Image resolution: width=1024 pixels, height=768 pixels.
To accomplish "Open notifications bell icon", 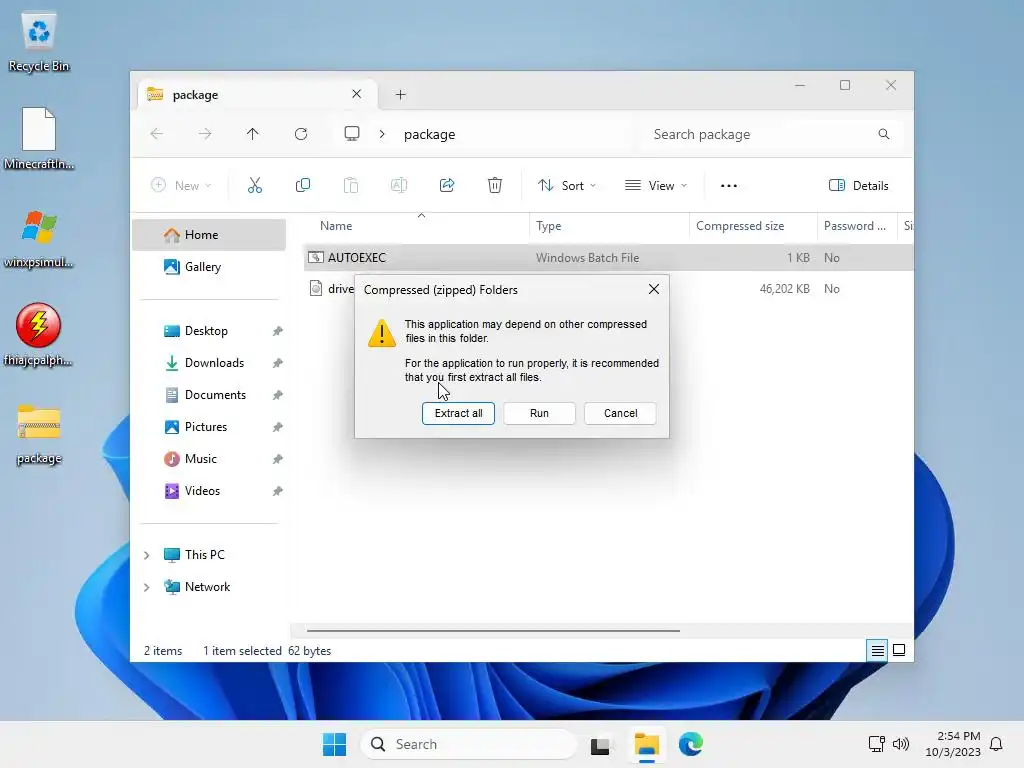I will (x=997, y=744).
